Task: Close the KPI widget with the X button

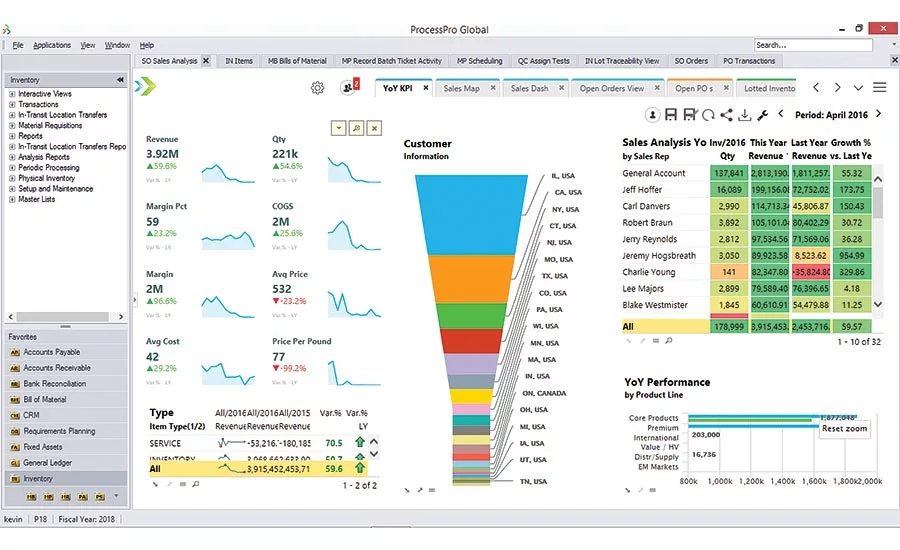Action: [374, 128]
